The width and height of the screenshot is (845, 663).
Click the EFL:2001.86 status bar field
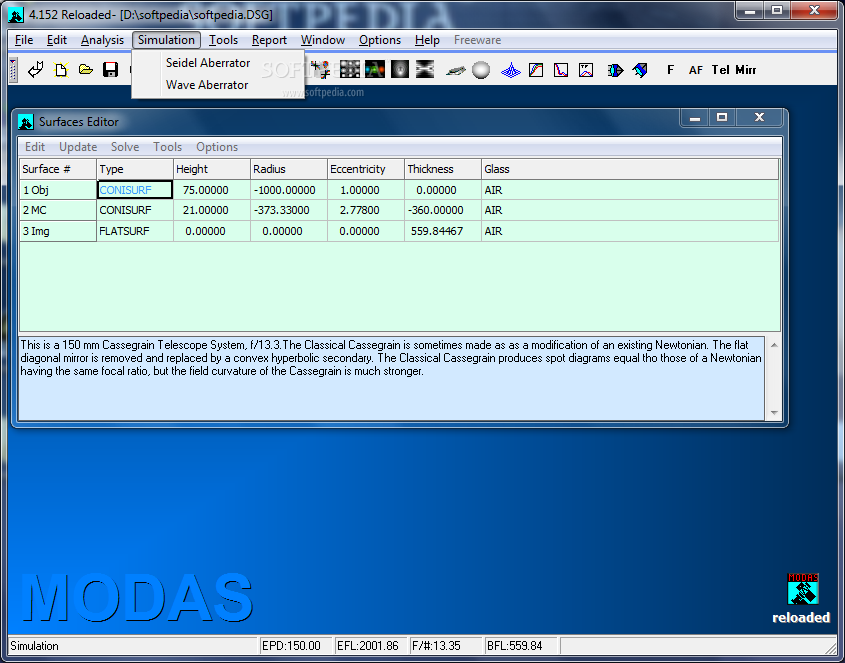(x=370, y=646)
